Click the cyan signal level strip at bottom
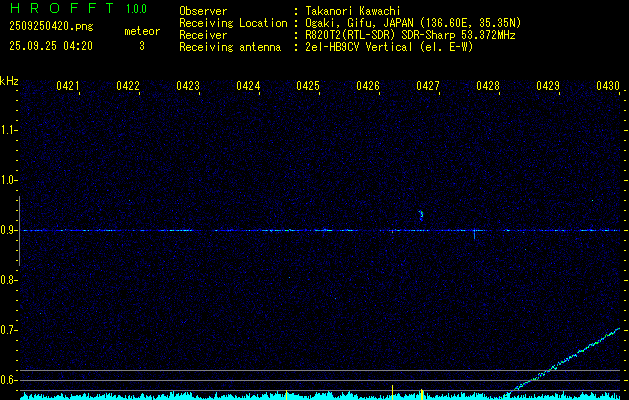The width and height of the screenshot is (629, 400). (x=320, y=396)
